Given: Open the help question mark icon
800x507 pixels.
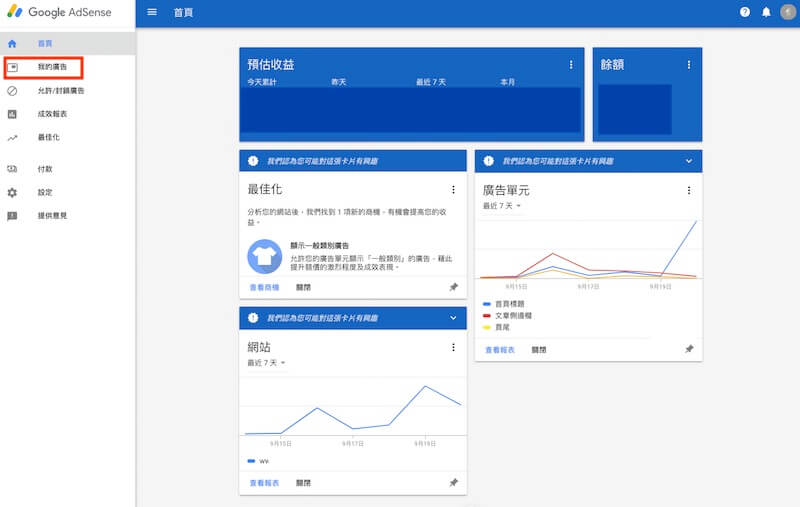Looking at the screenshot, I should [744, 12].
